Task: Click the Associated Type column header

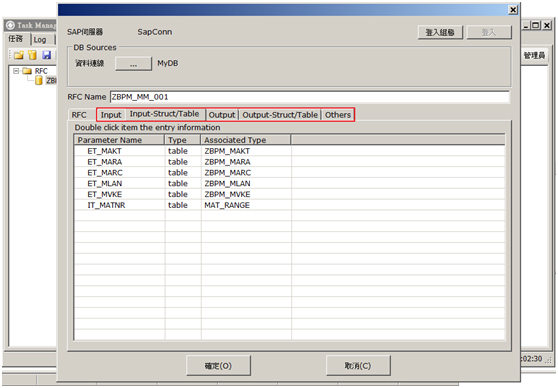Action: coord(246,140)
